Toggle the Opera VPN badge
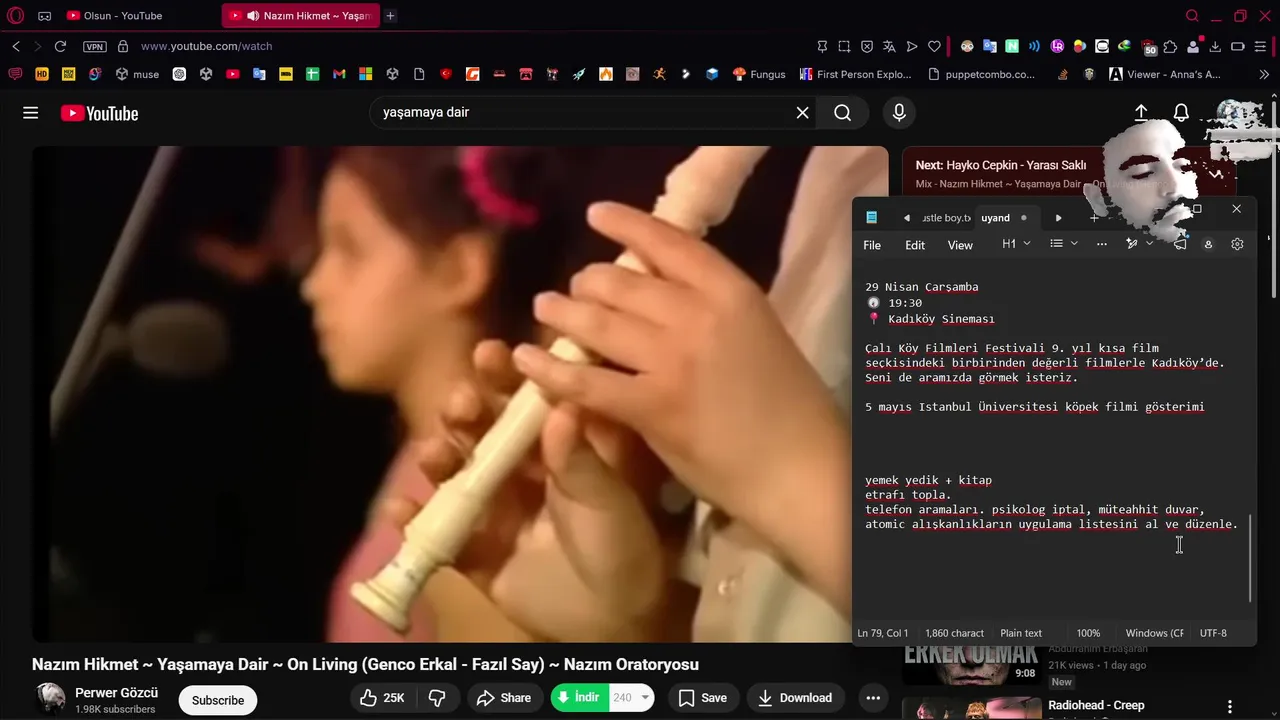The image size is (1280, 720). click(95, 46)
